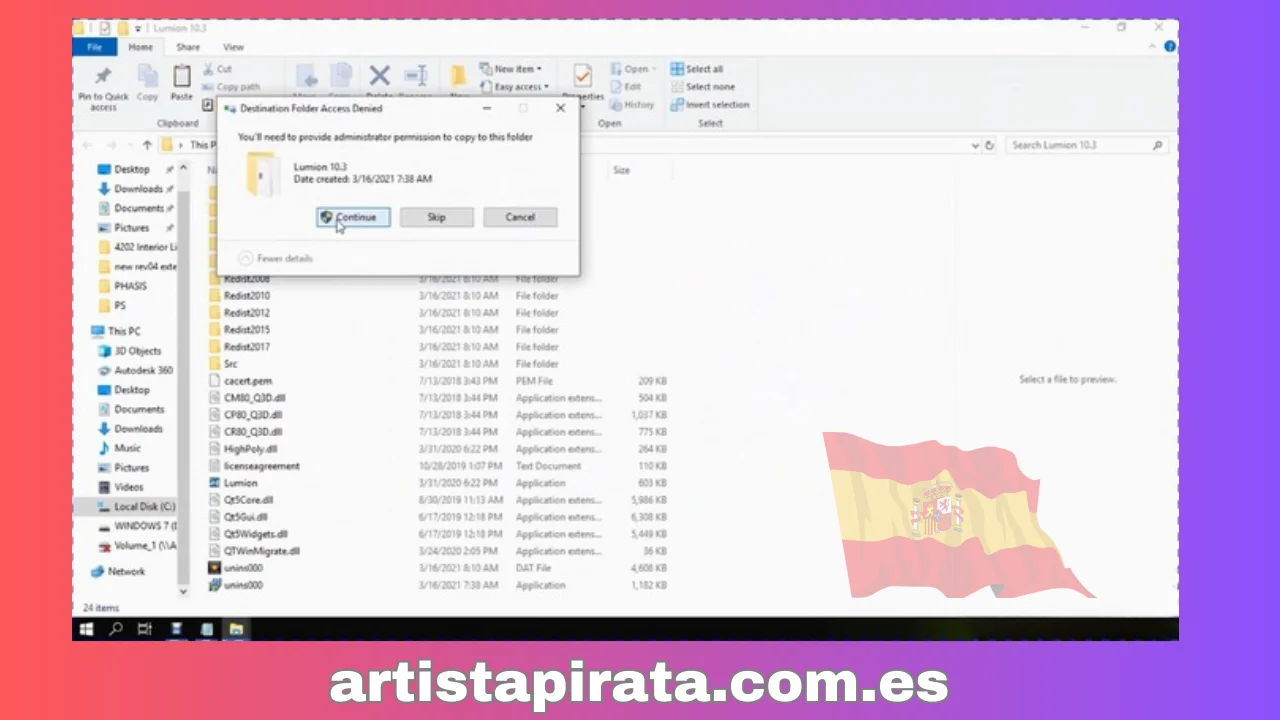Image resolution: width=1280 pixels, height=720 pixels.
Task: Click the Copy icon in the Clipboard group
Action: click(x=147, y=76)
